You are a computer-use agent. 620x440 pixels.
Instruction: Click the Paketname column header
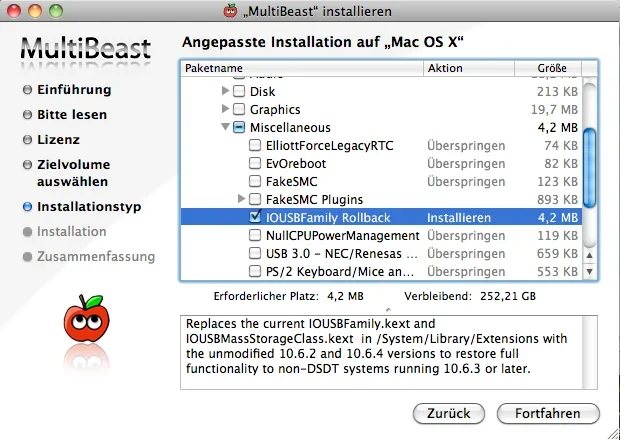point(300,68)
